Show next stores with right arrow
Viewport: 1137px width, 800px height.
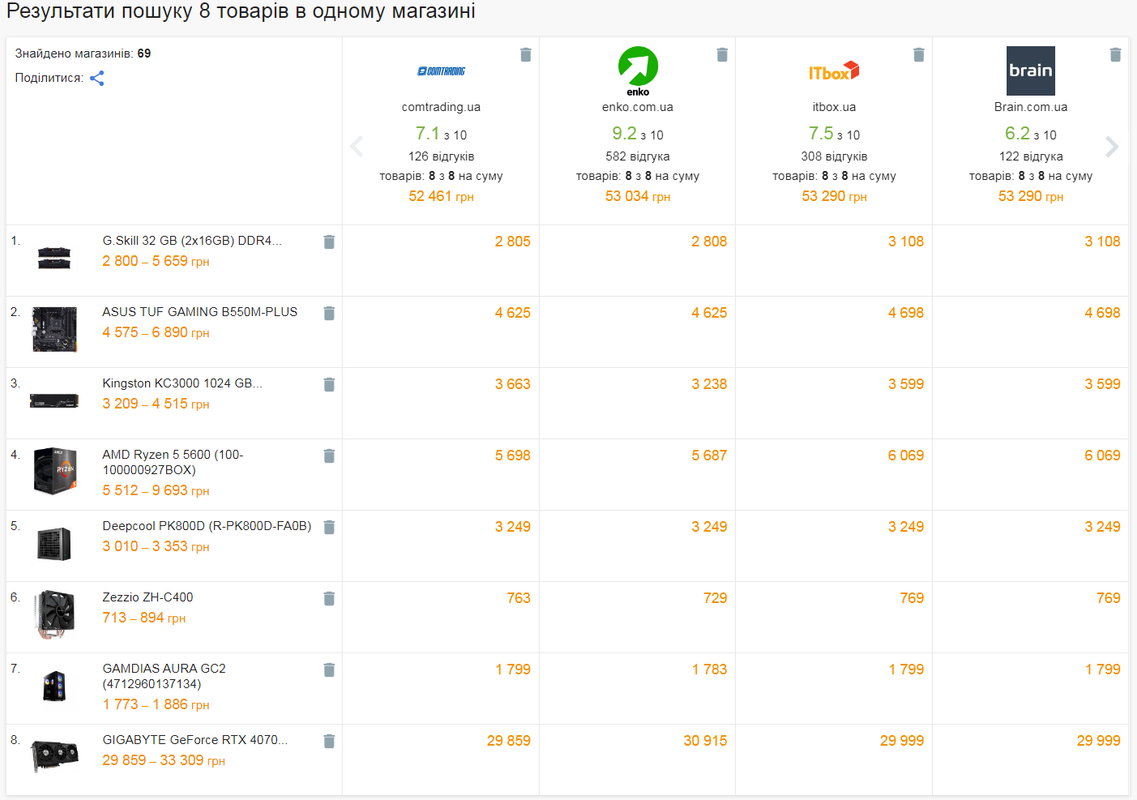click(1112, 147)
